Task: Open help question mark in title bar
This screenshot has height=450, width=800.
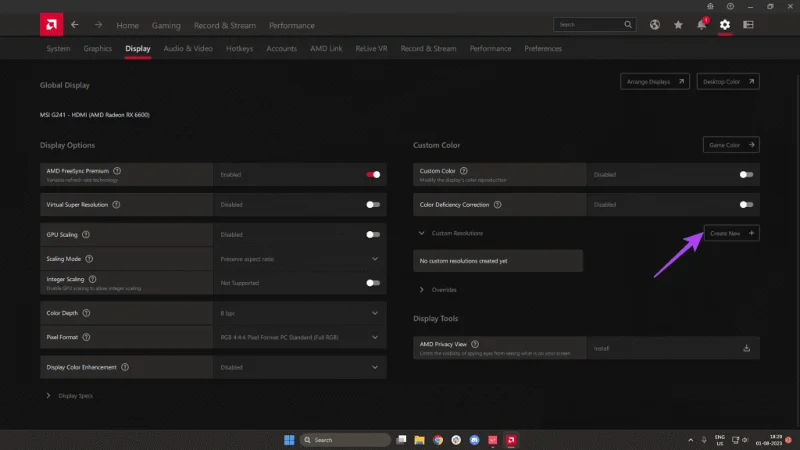Action: tap(730, 6)
